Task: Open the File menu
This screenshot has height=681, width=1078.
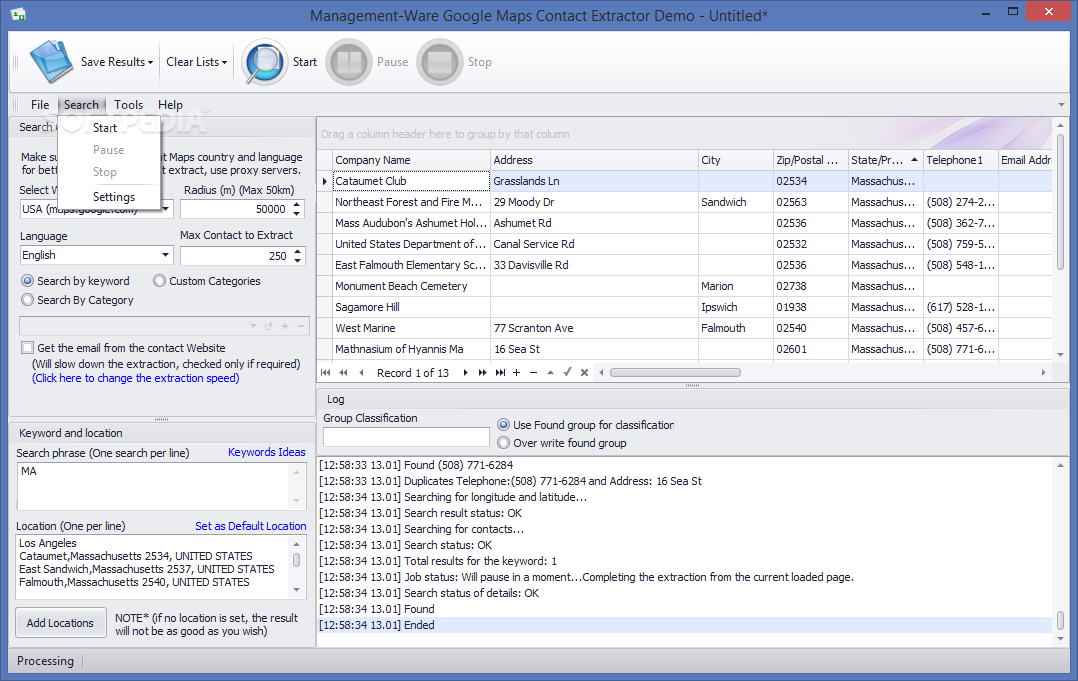Action: coord(40,105)
